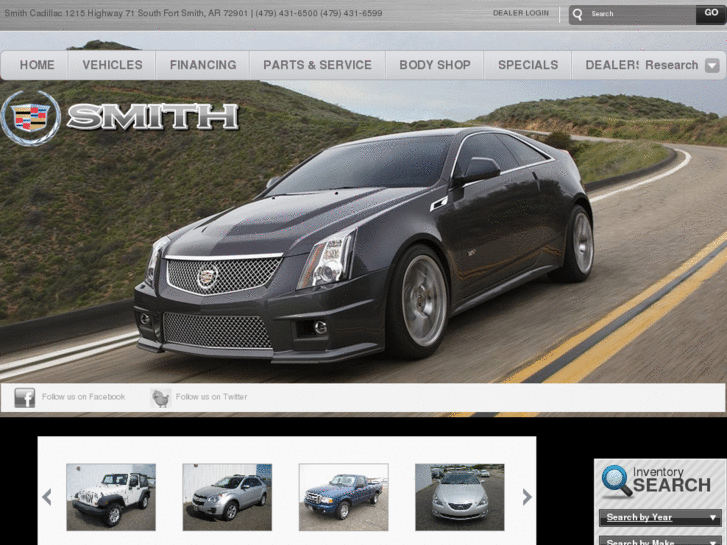
Task: Click the GO search button
Action: pyautogui.click(x=711, y=13)
